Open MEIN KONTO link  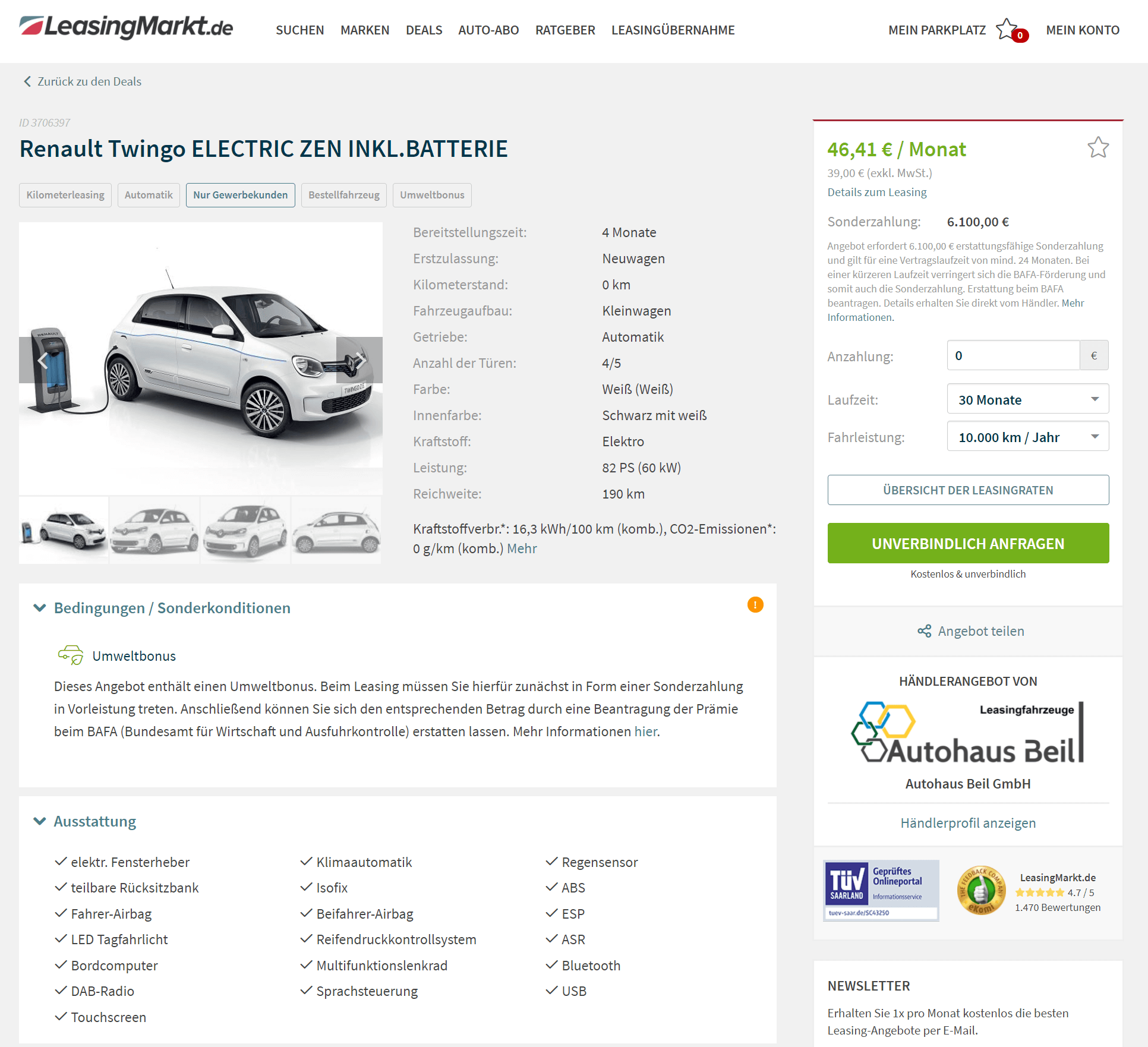1083,30
